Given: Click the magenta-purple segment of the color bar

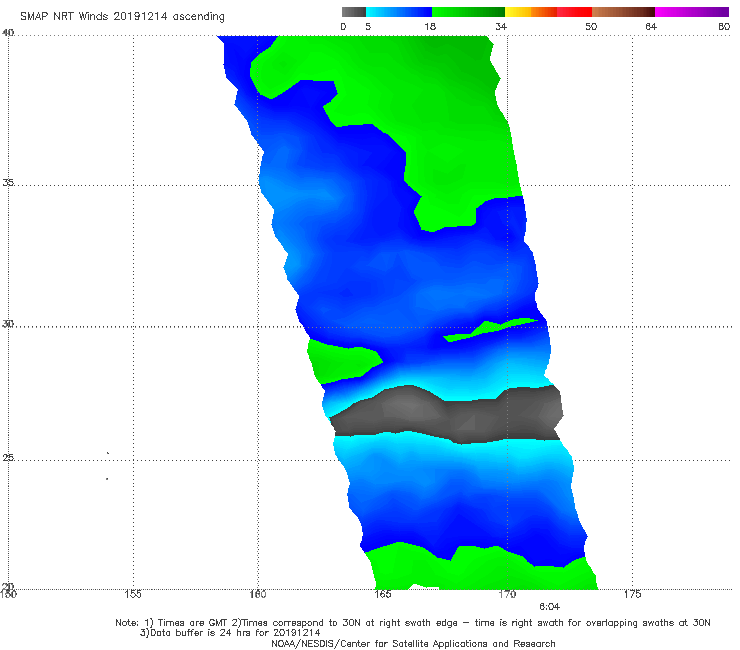Looking at the screenshot, I should 692,12.
